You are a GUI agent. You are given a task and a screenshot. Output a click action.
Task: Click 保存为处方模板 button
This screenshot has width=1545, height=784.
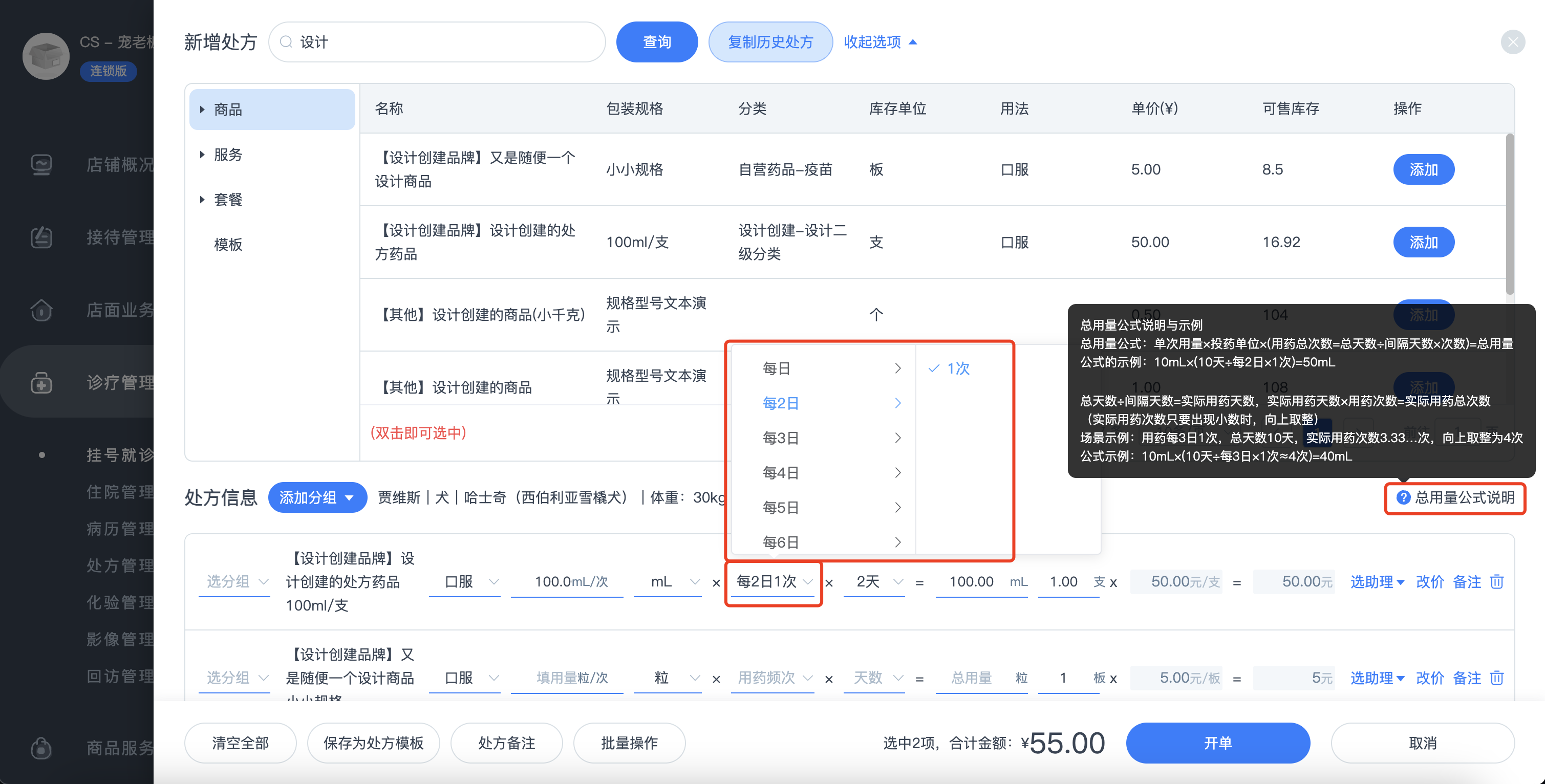tap(373, 743)
